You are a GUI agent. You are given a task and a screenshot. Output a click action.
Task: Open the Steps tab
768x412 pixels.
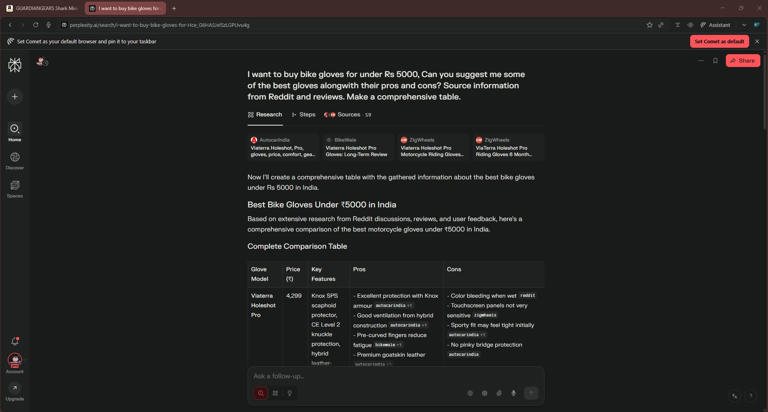303,115
